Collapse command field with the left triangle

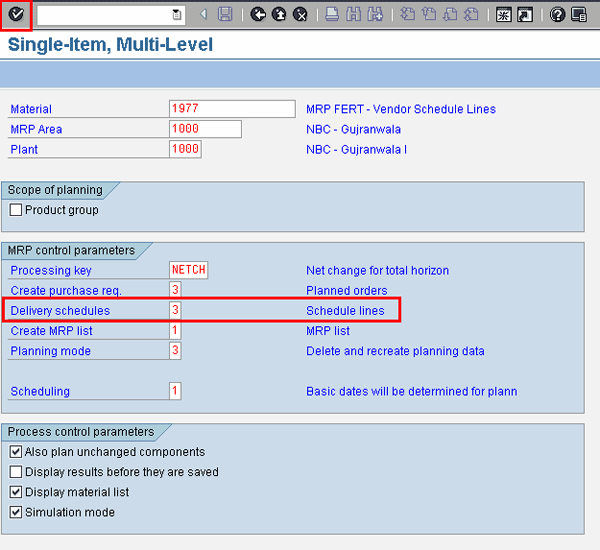point(204,15)
